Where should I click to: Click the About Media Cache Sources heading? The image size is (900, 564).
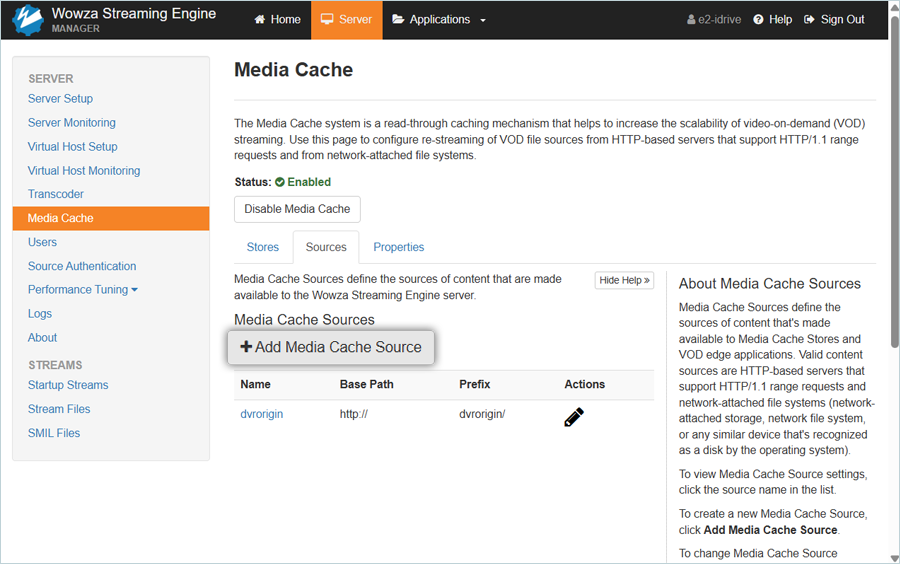tap(770, 284)
